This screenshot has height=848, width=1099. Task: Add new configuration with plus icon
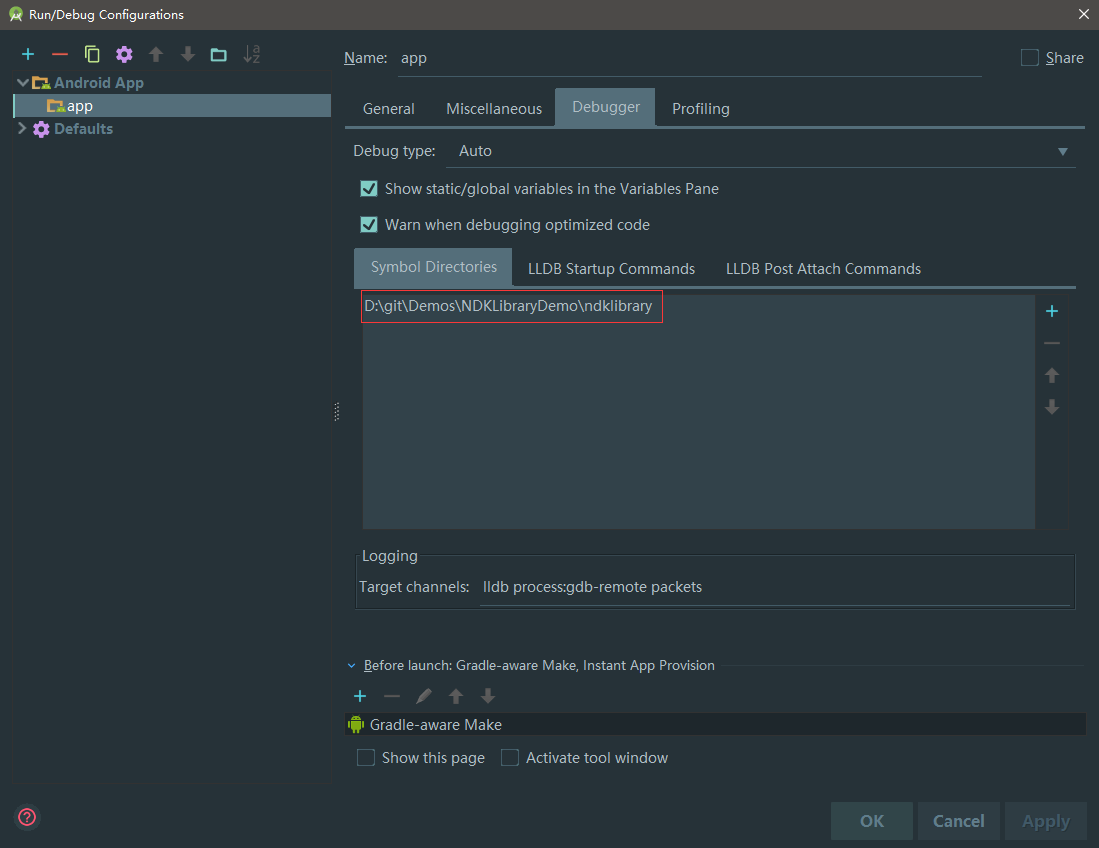click(28, 54)
